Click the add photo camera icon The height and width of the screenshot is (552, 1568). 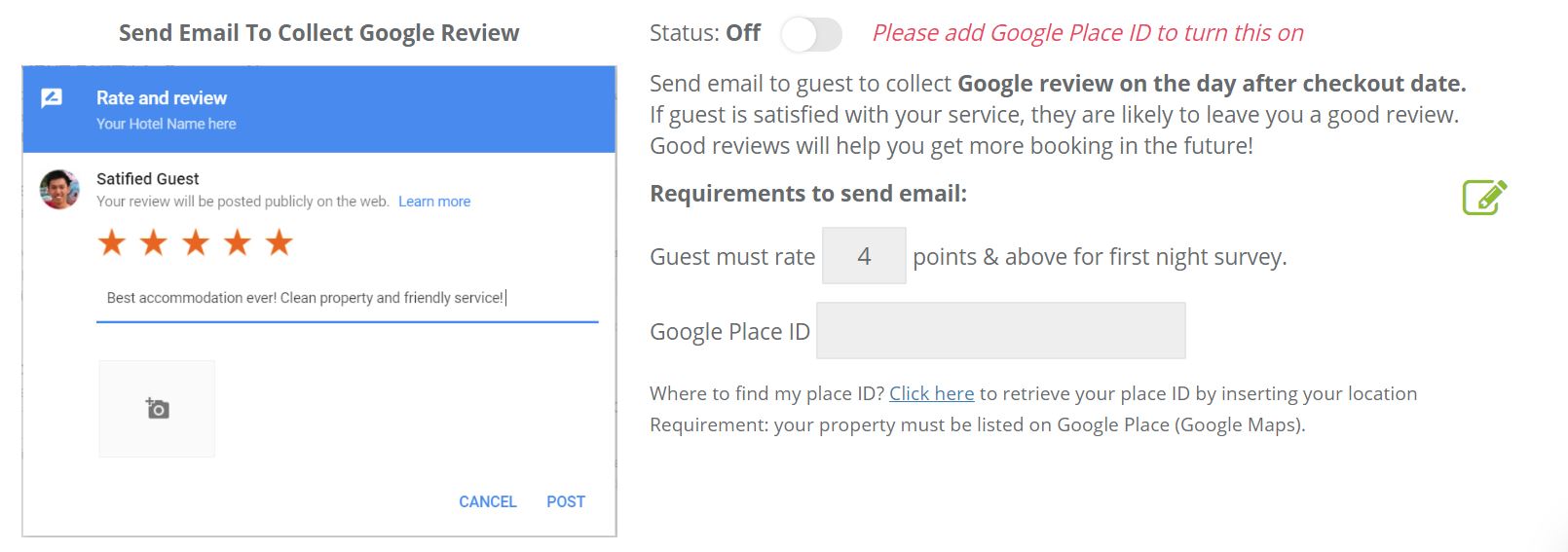[x=157, y=409]
